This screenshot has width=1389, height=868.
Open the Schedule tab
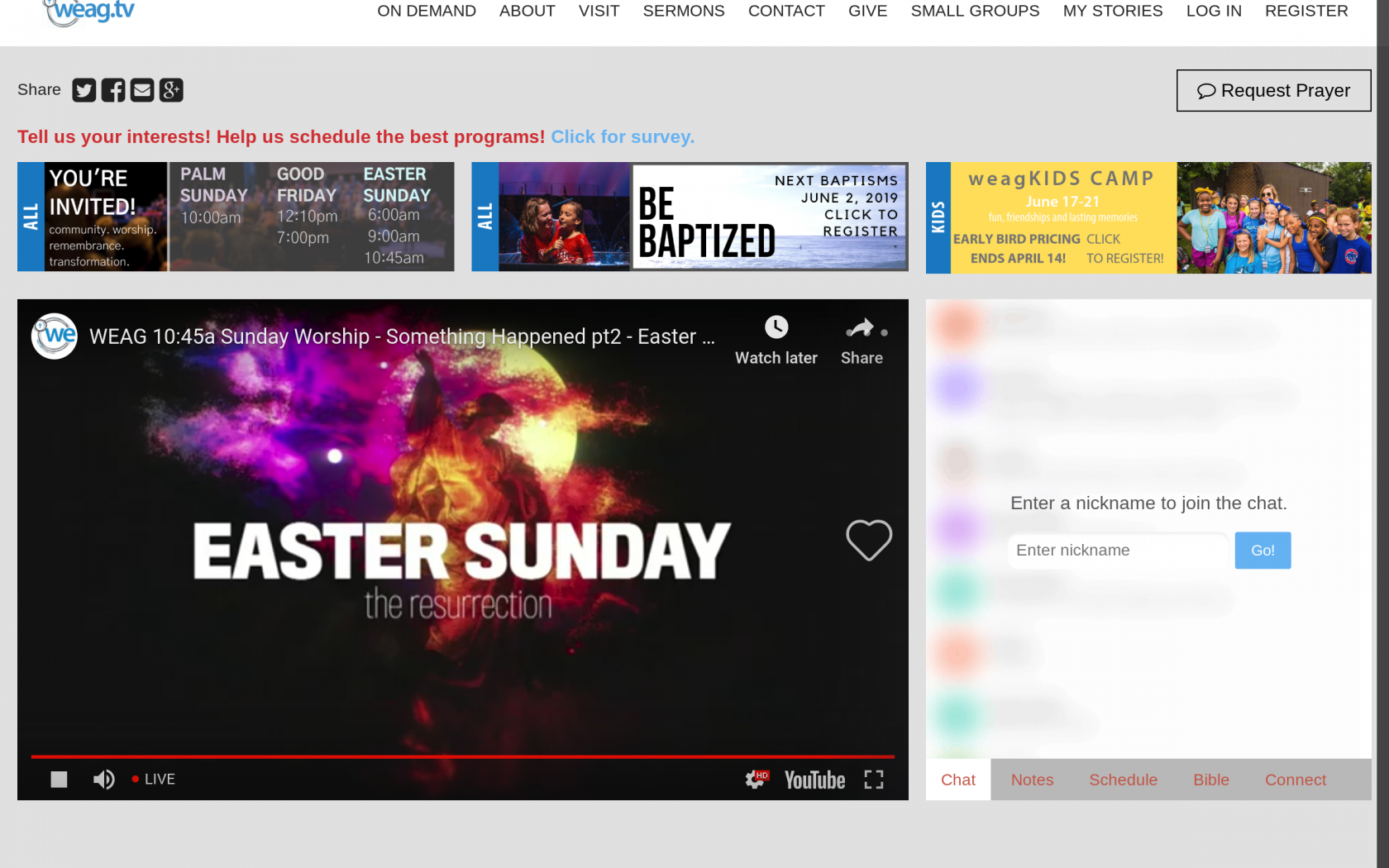1123,780
